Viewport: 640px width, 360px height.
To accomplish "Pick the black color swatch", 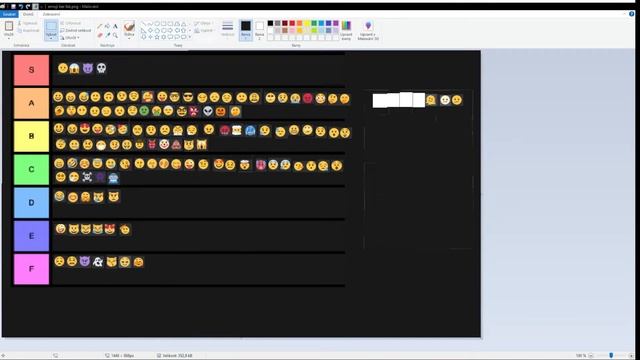I will [x=270, y=23].
